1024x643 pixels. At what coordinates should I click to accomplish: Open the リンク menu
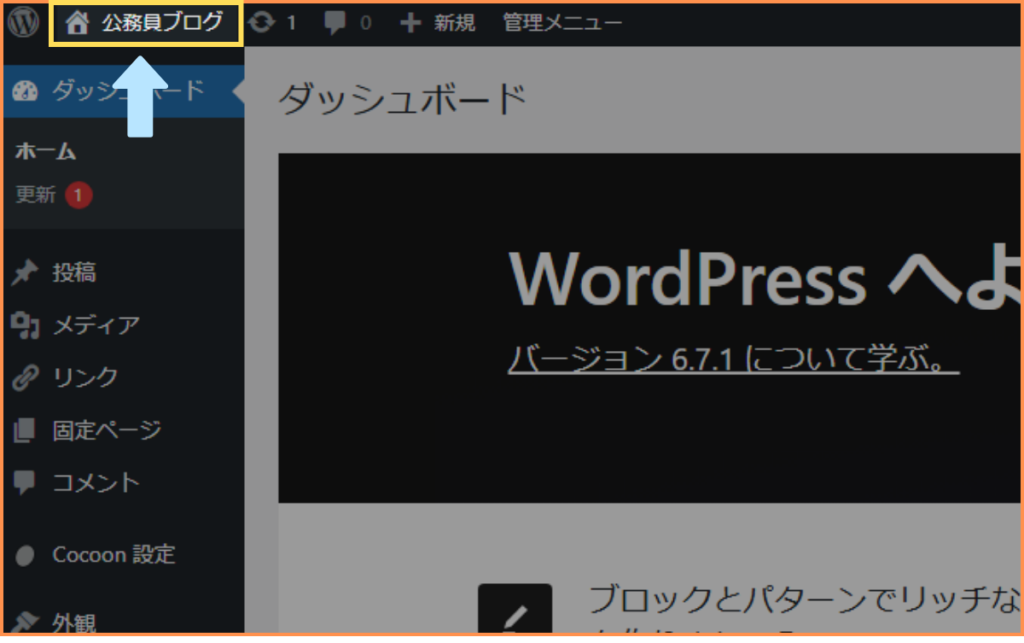point(86,377)
